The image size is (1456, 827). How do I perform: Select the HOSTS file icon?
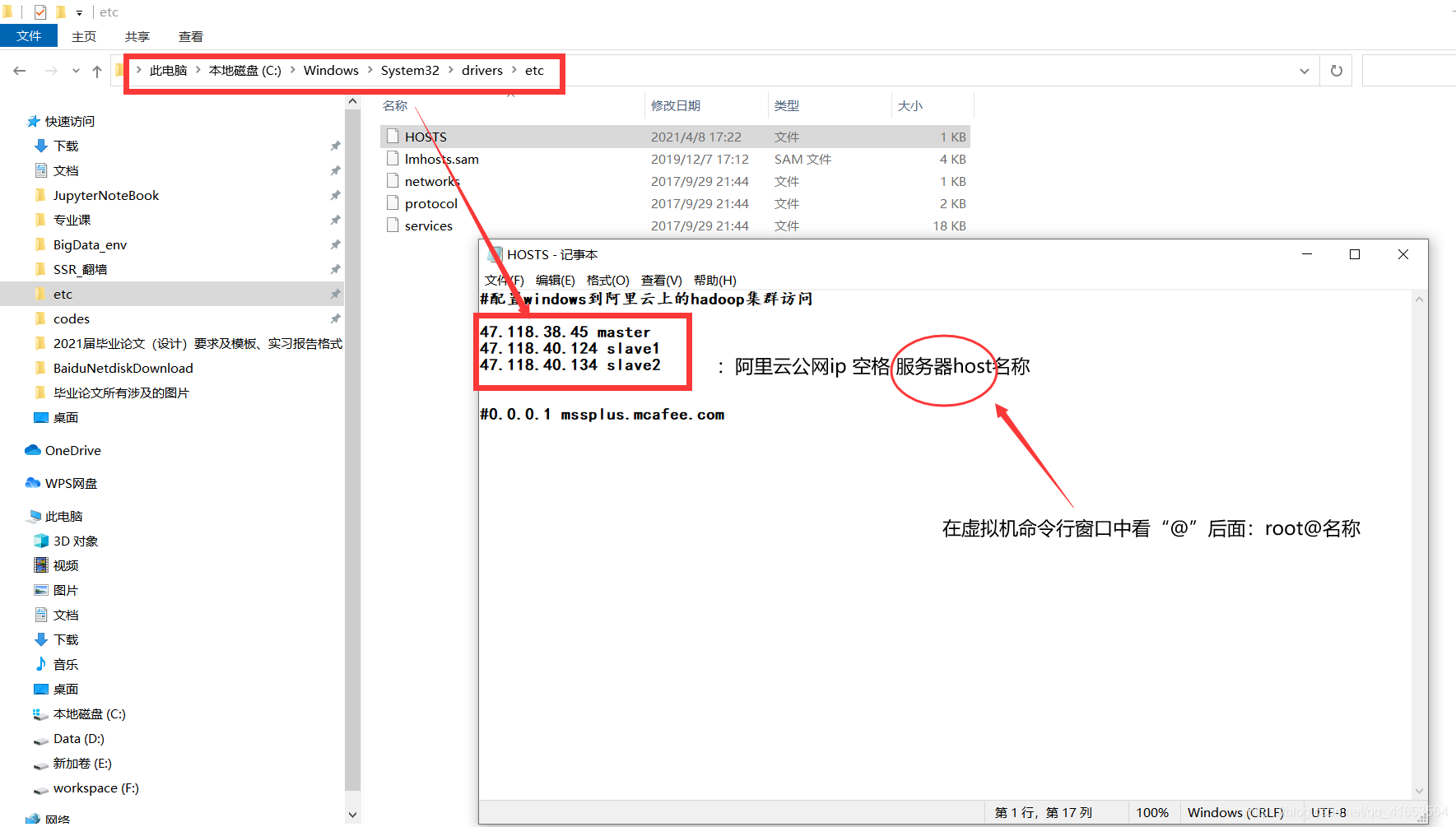click(x=393, y=137)
